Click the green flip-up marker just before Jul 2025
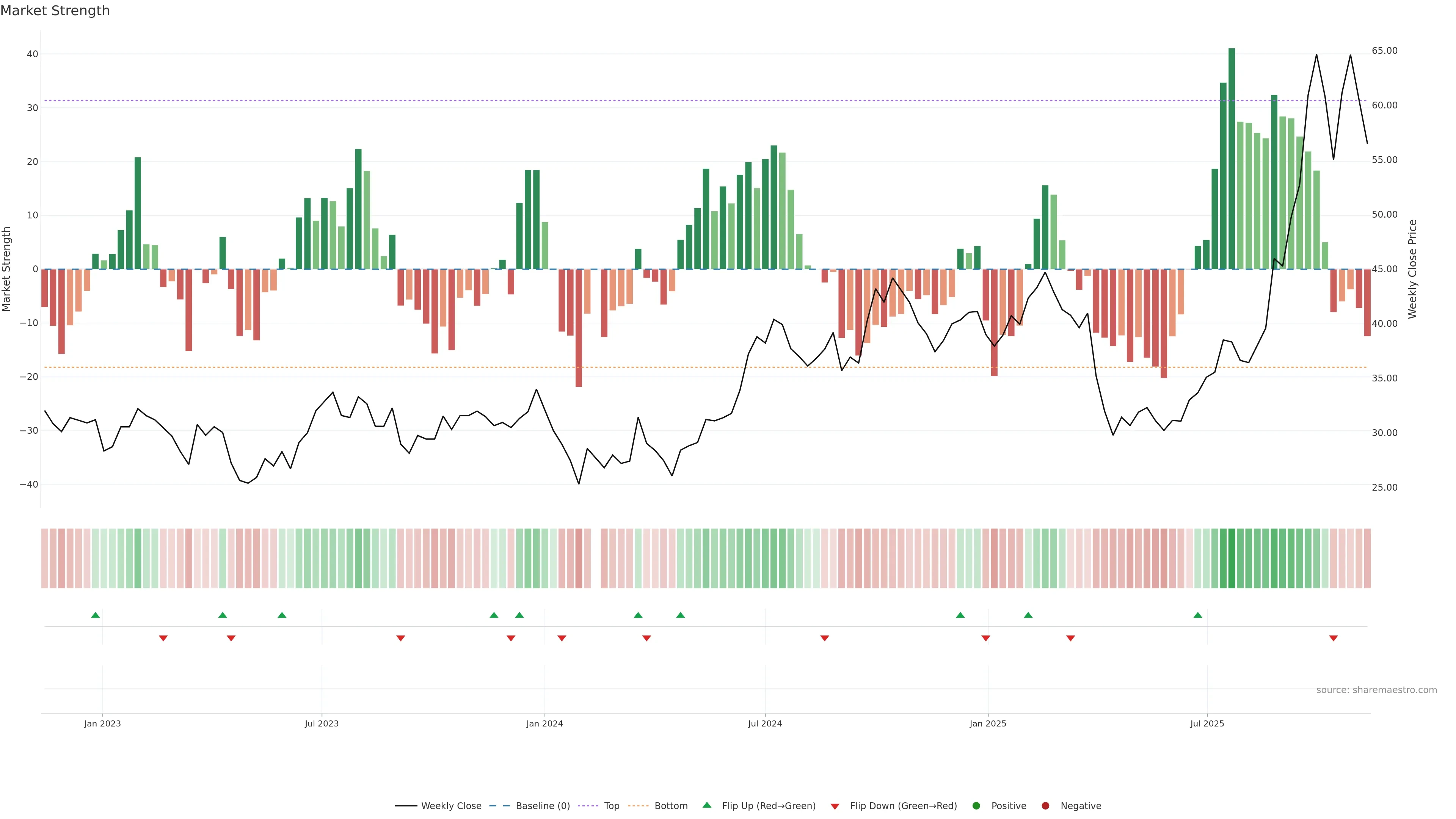 point(1198,615)
